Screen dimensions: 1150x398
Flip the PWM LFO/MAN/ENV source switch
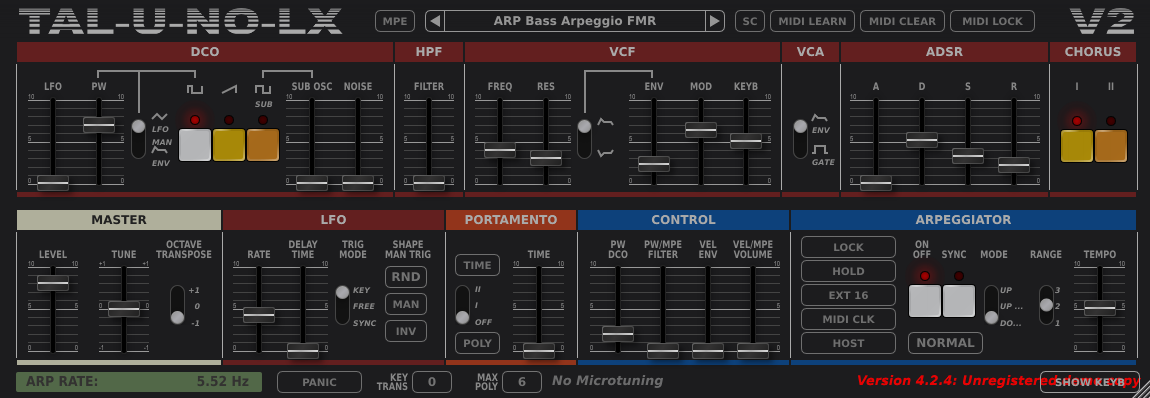pos(139,137)
